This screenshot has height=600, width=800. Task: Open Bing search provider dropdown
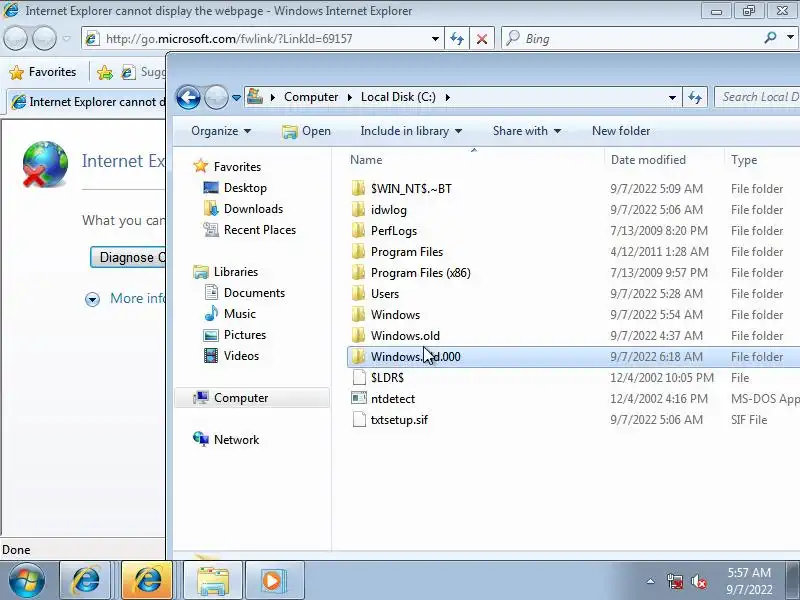(790, 37)
